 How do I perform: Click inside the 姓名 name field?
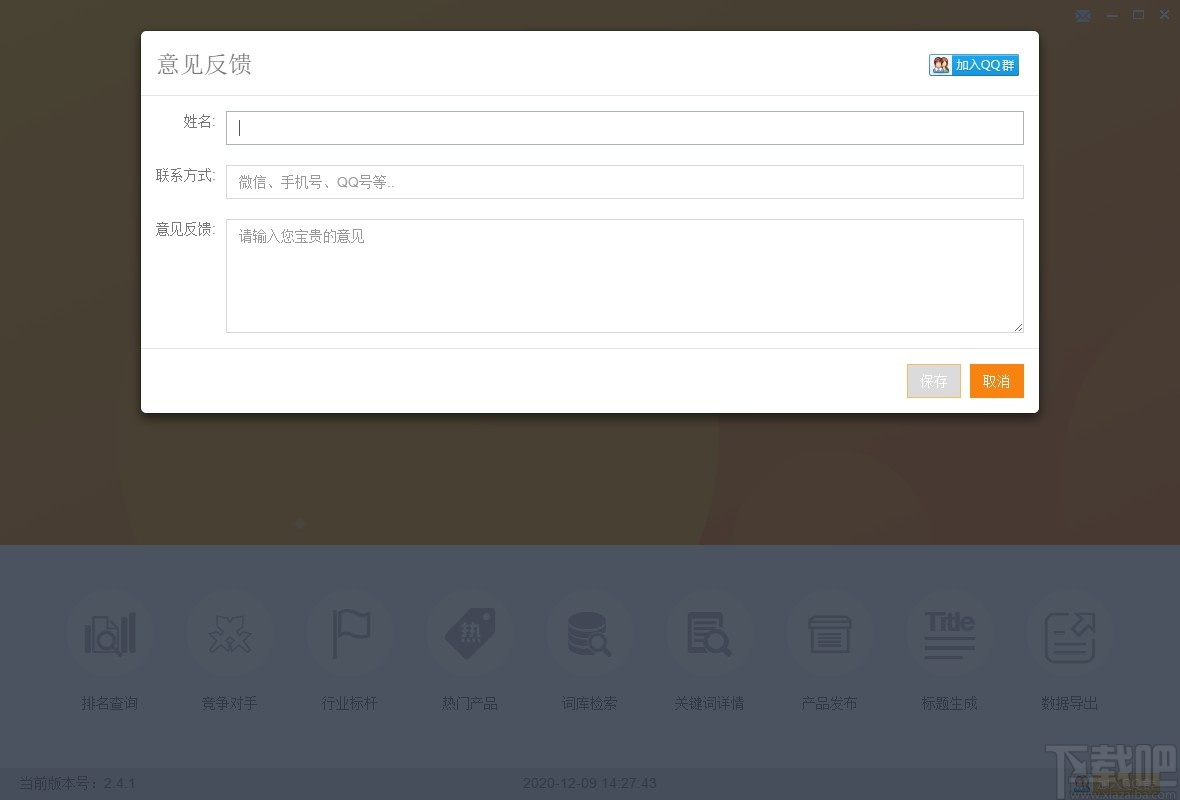625,127
